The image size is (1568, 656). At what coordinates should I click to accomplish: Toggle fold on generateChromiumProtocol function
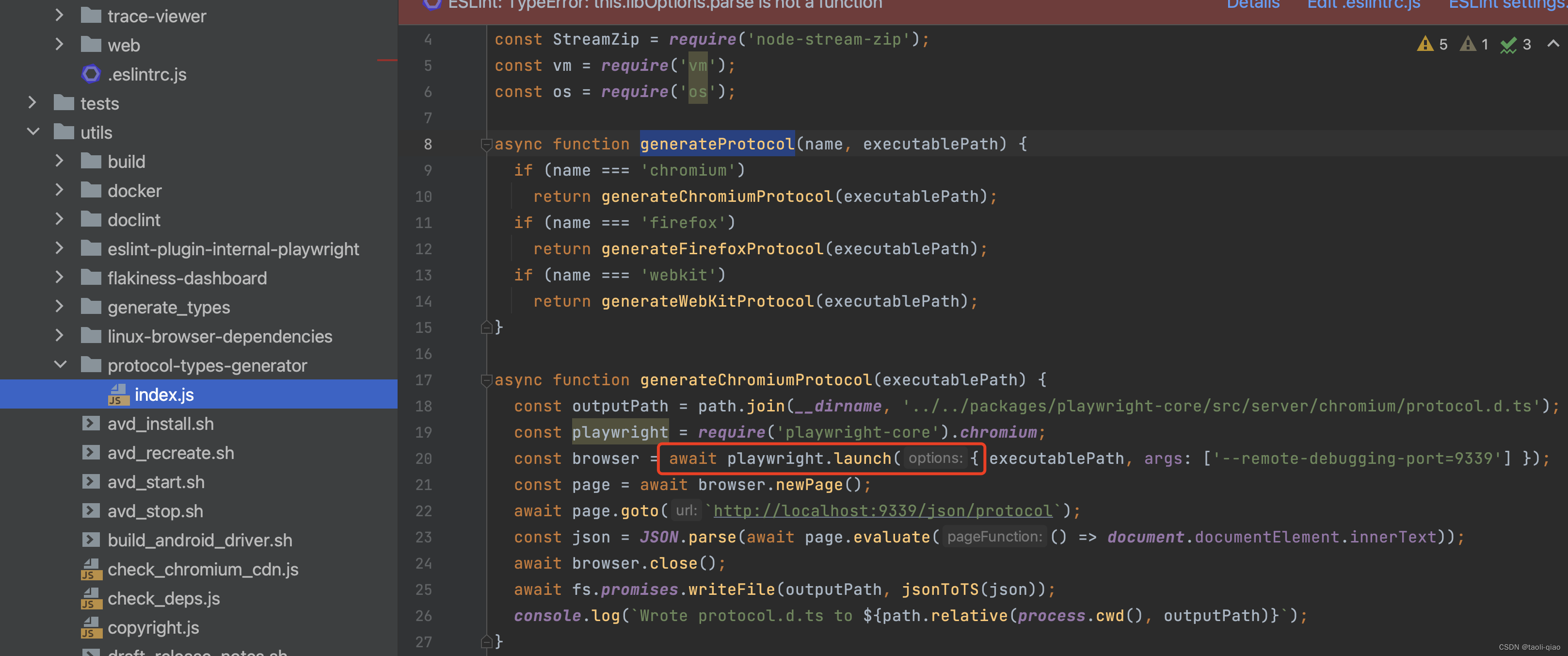click(x=486, y=380)
